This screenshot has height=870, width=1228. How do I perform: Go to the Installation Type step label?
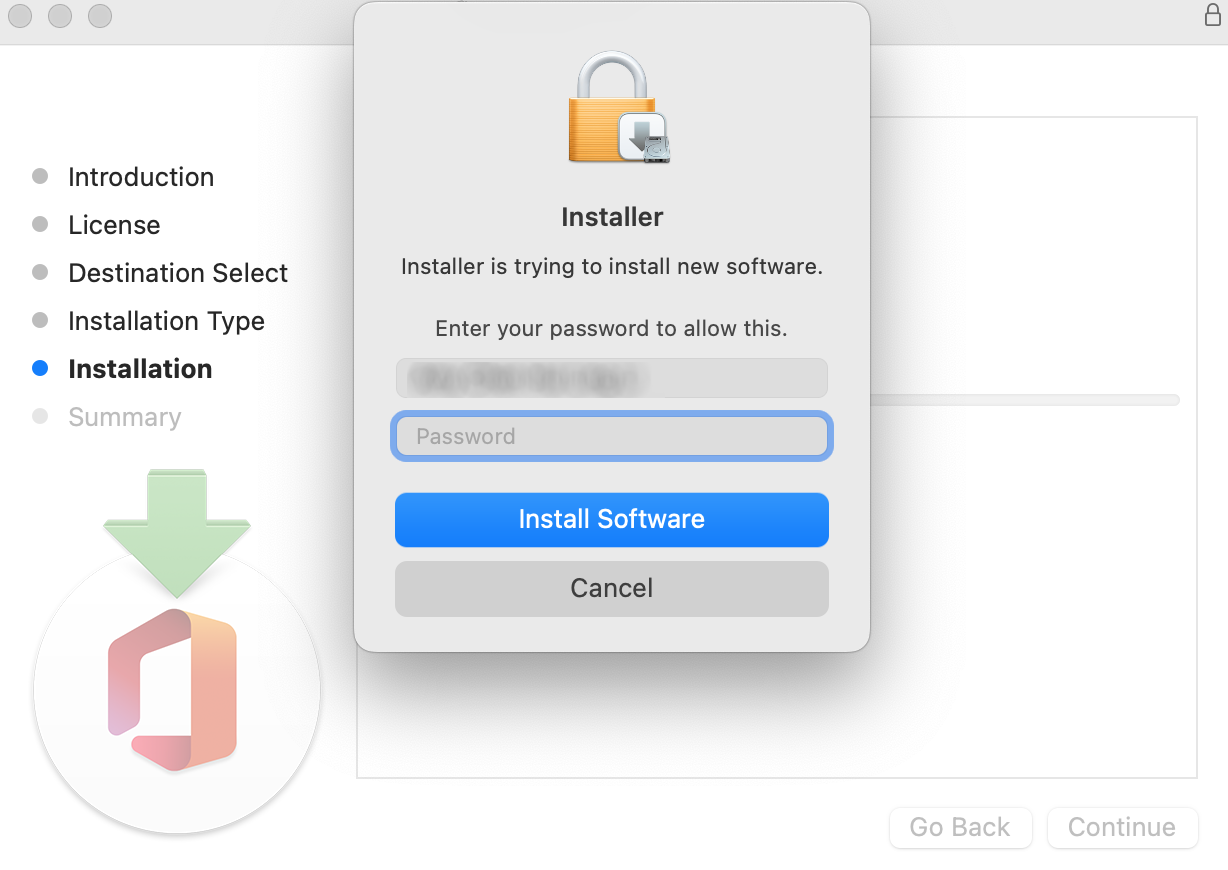point(166,321)
